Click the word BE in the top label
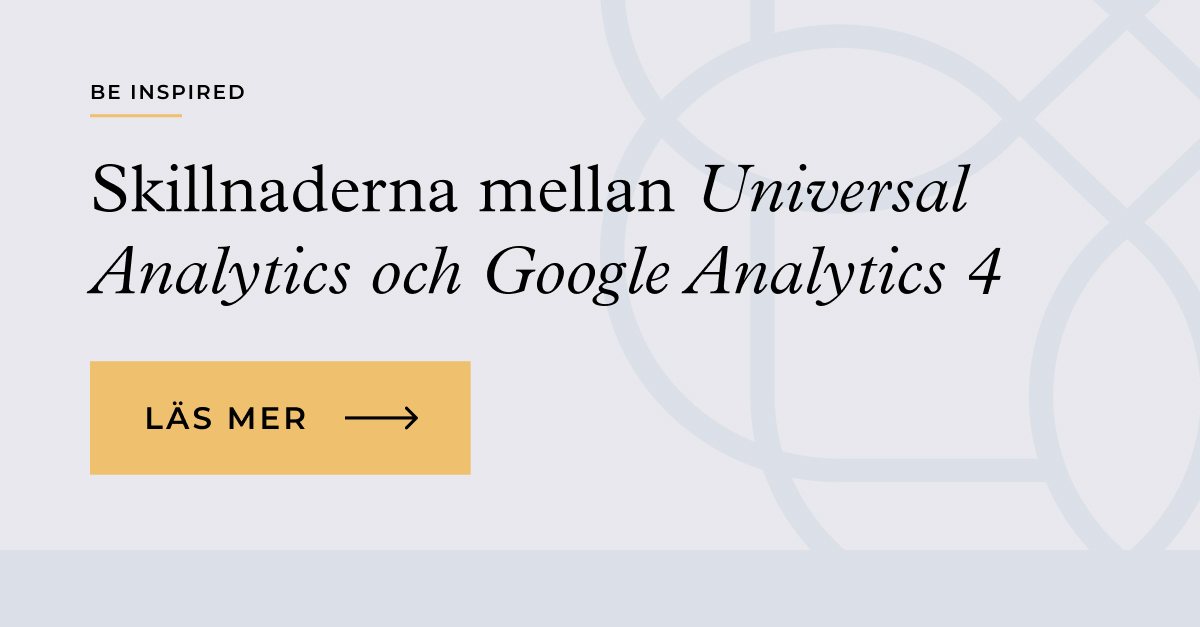Screen dimensions: 1200x627 (105, 93)
